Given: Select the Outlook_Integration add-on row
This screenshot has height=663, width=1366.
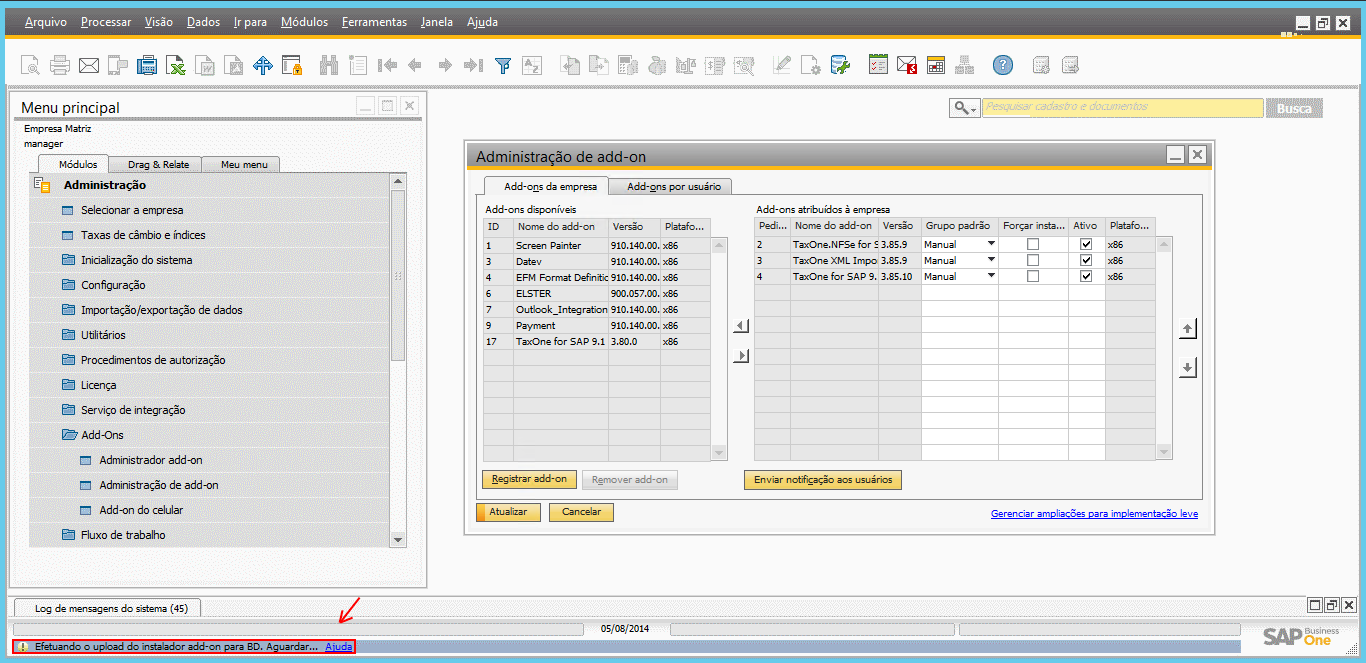Looking at the screenshot, I should coord(597,309).
